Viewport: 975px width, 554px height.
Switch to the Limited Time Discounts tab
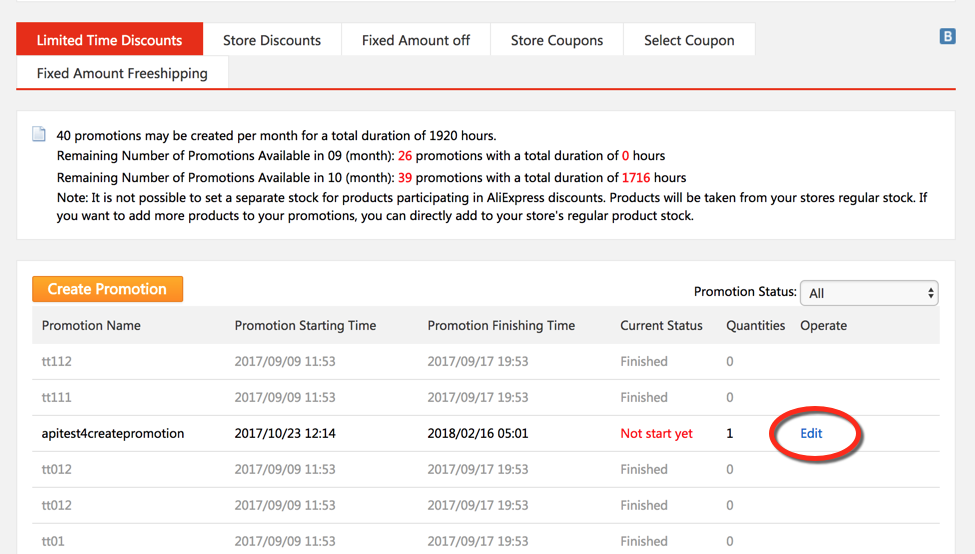(x=109, y=41)
